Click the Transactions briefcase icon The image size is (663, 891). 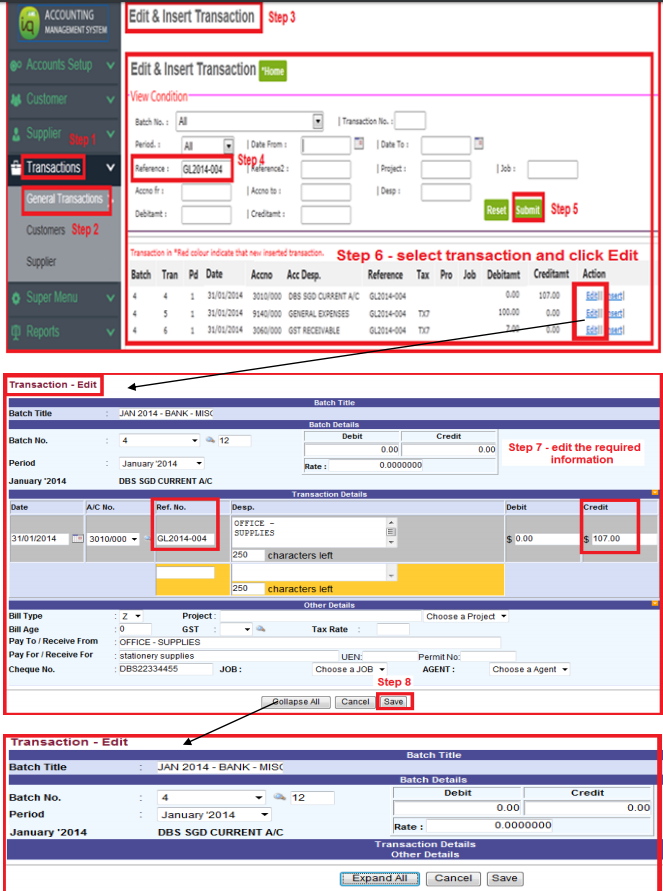point(16,168)
